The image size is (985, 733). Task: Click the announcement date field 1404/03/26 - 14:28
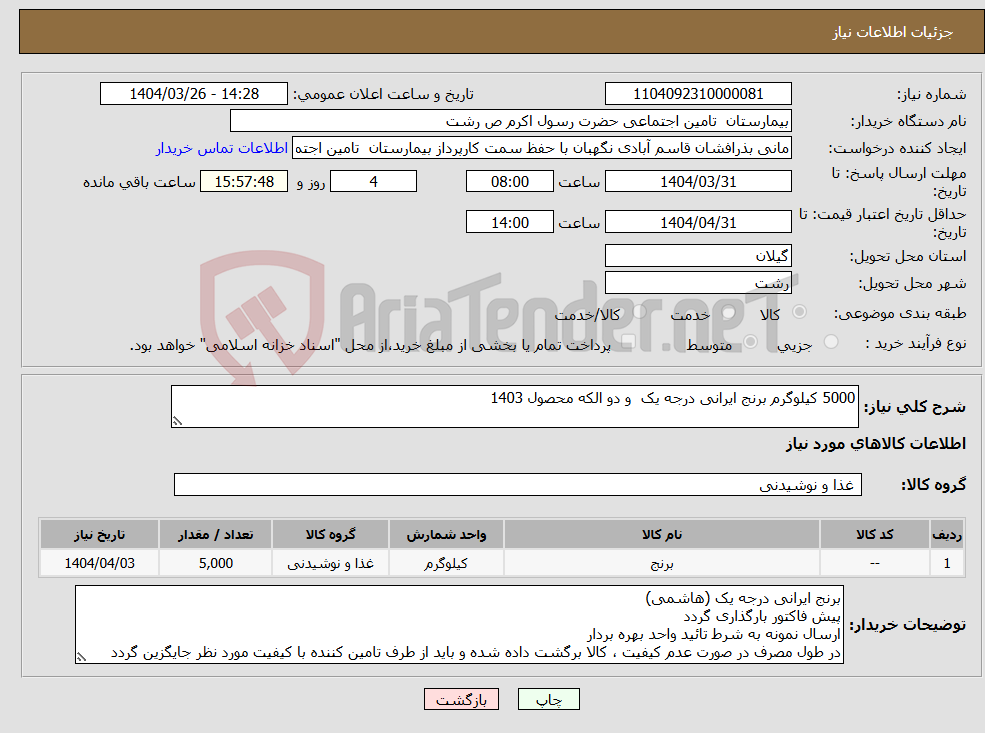(193, 94)
